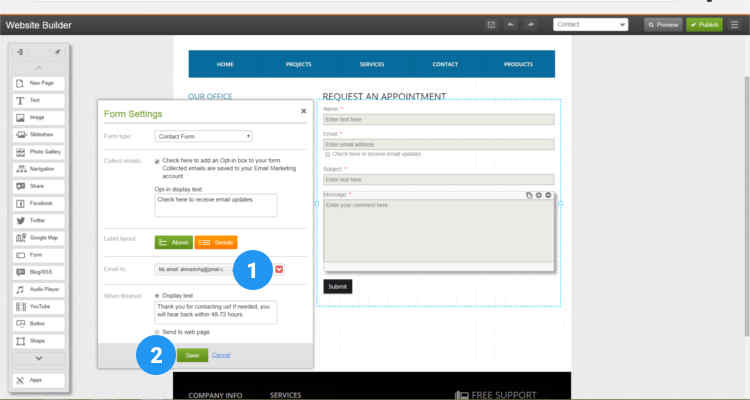Choose the Shape widget
750x400 pixels.
(x=39, y=341)
